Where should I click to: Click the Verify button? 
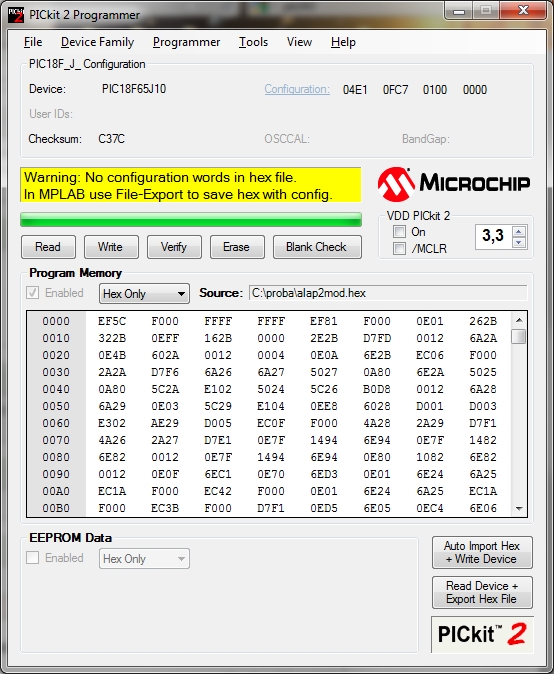pyautogui.click(x=174, y=247)
